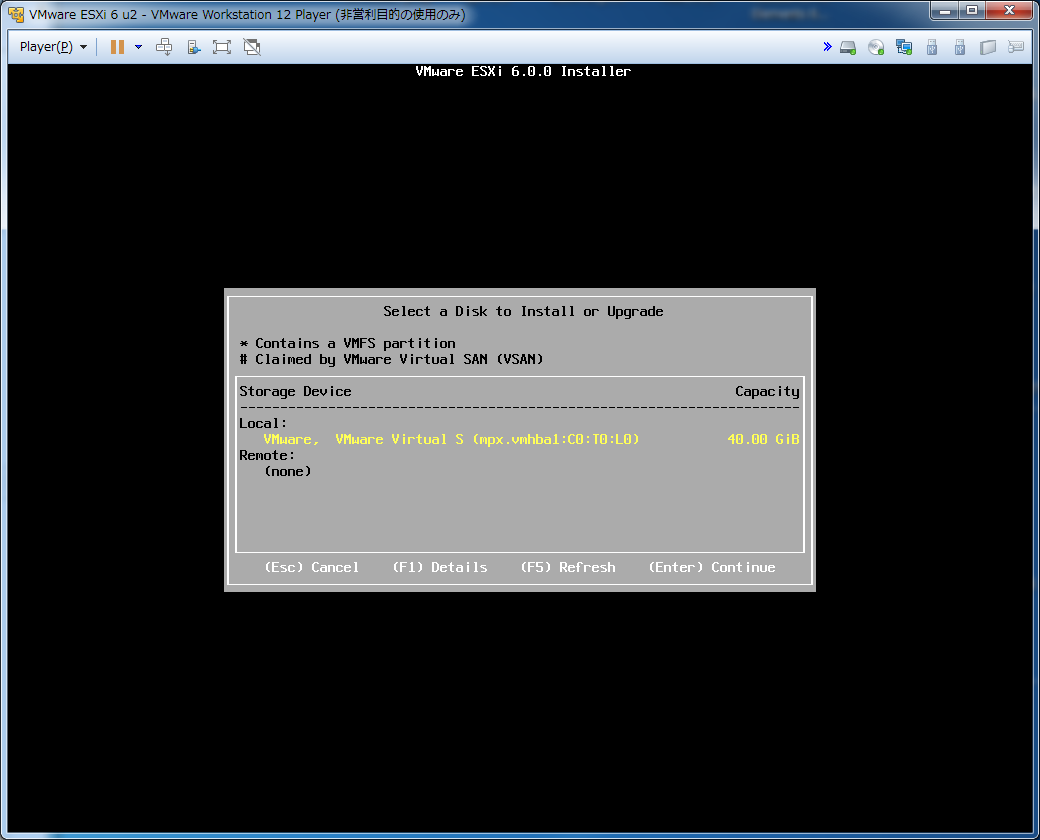Expand the device toolbar double chevron
This screenshot has height=840, width=1040.
[x=827, y=46]
